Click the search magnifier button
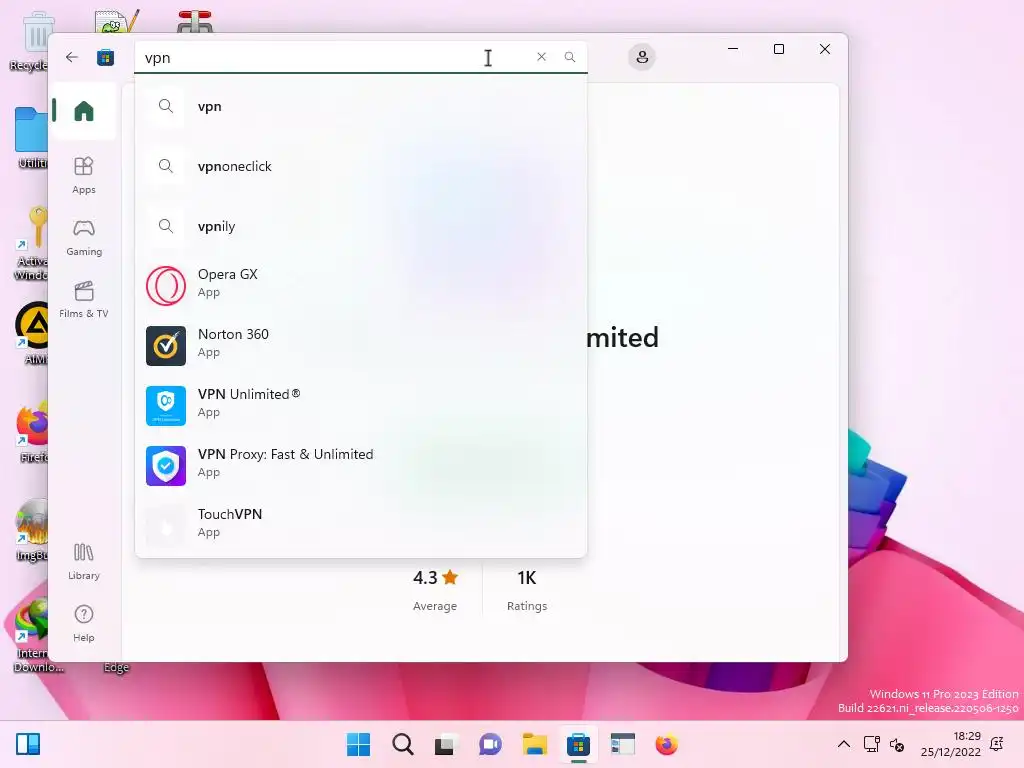Viewport: 1024px width, 768px height. point(569,57)
